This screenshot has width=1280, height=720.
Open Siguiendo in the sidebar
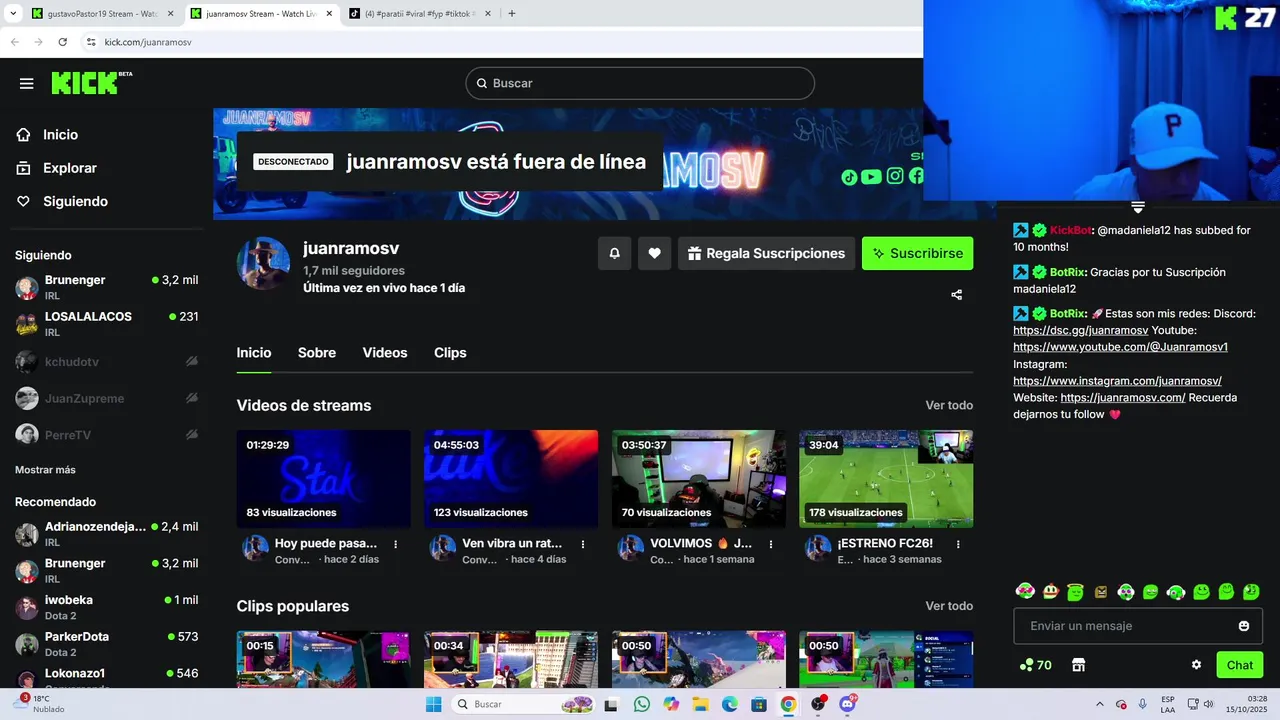(75, 201)
